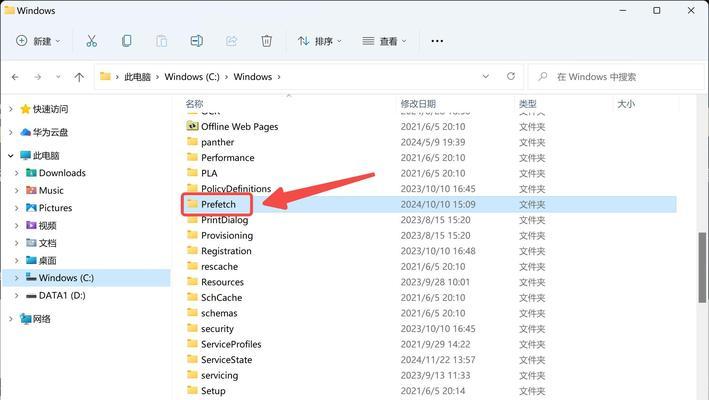This screenshot has width=709, height=400.
Task: Open the three-dots more options menu
Action: (x=437, y=41)
